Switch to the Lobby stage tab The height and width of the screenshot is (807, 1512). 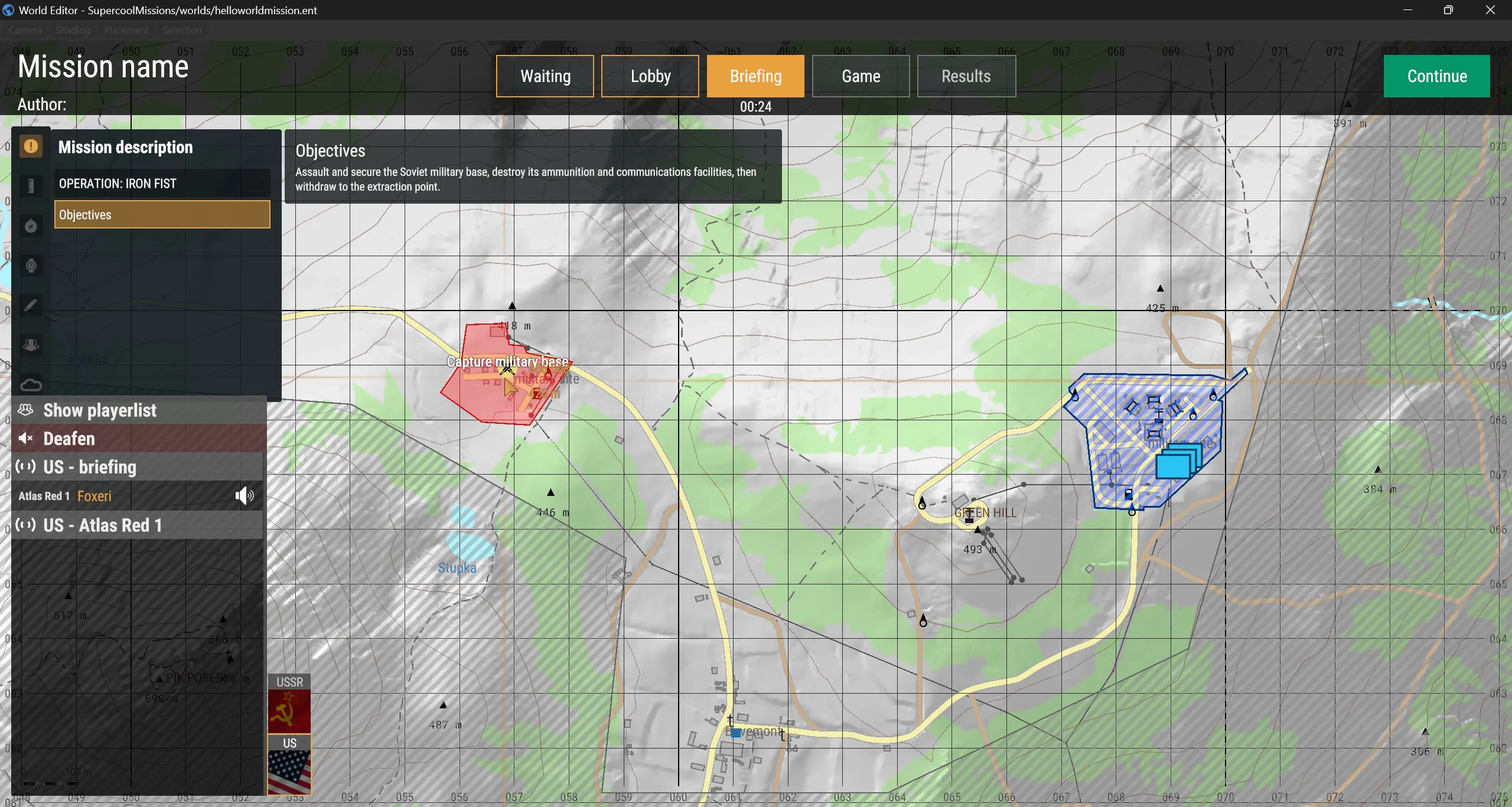[650, 76]
